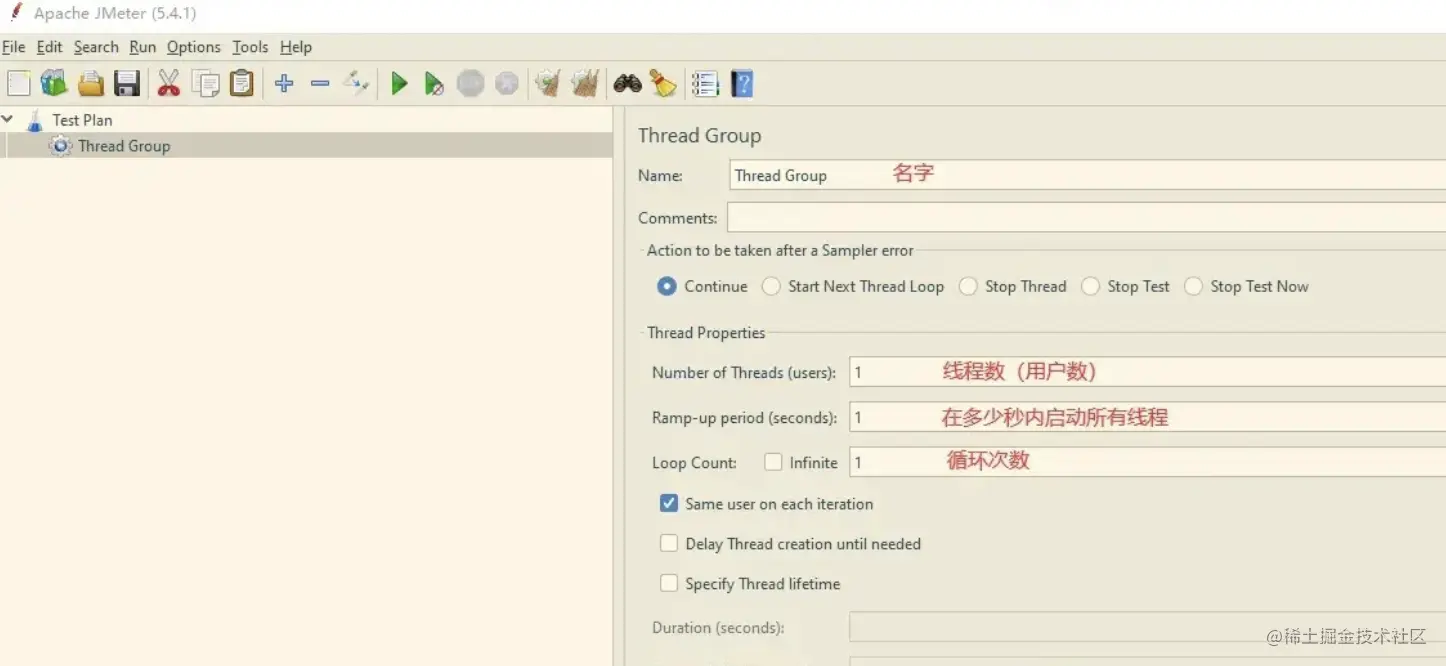Open the Options menu

click(193, 47)
